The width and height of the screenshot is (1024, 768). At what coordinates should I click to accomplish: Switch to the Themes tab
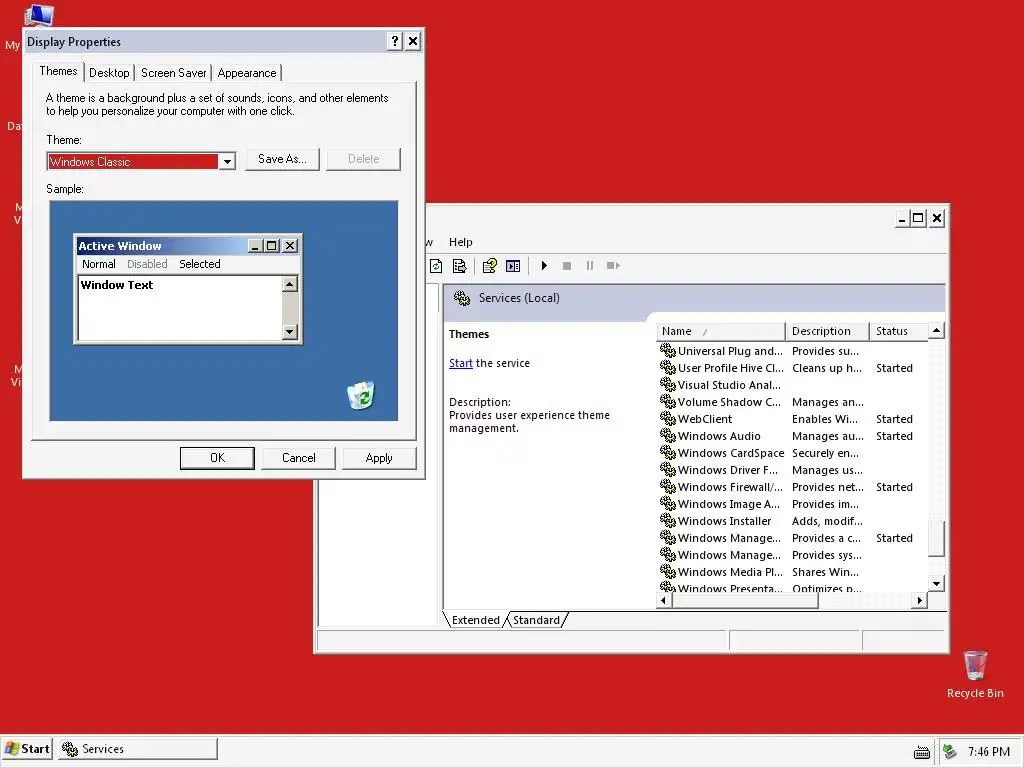pyautogui.click(x=58, y=71)
